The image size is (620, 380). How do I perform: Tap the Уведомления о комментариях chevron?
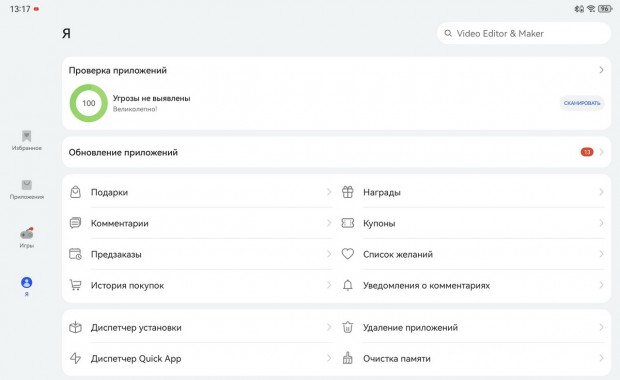(601, 285)
